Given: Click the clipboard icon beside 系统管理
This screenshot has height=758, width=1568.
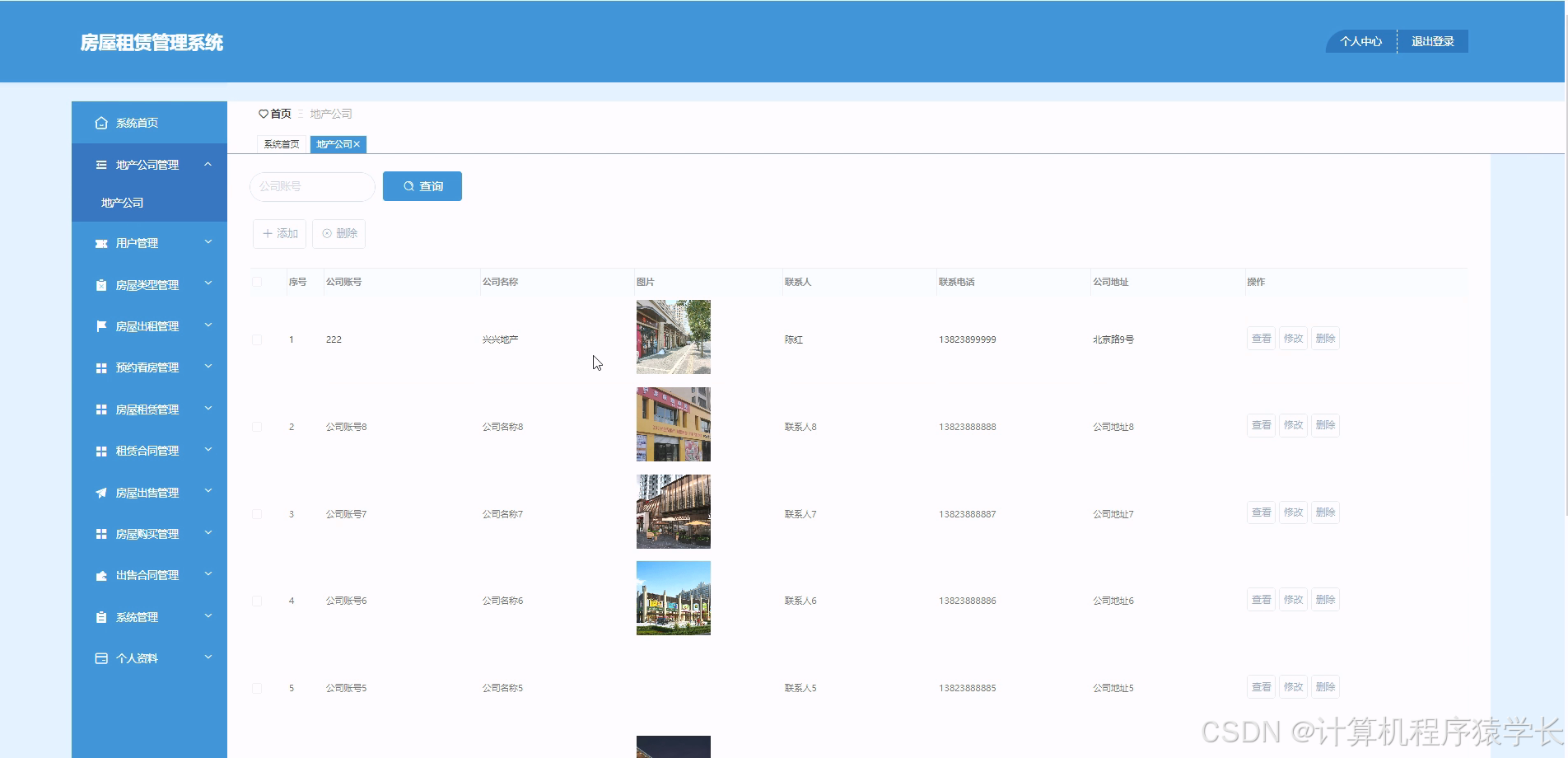Looking at the screenshot, I should [x=101, y=617].
